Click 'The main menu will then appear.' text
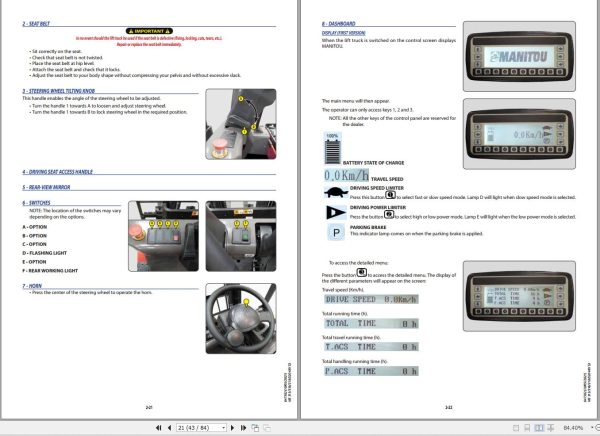Screen dimensions: 600x436 (356, 101)
